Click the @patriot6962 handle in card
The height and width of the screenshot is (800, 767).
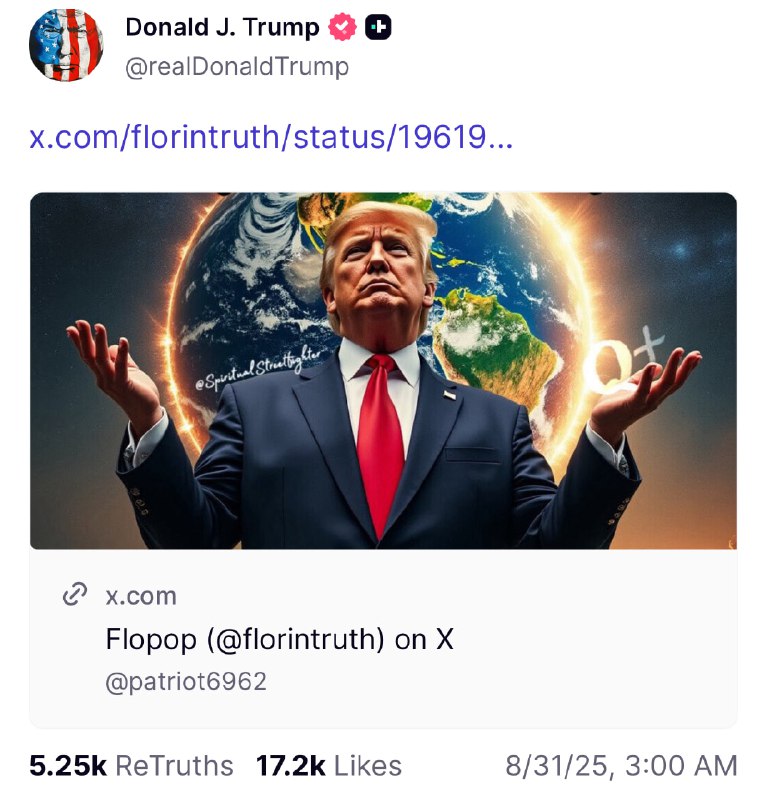186,682
